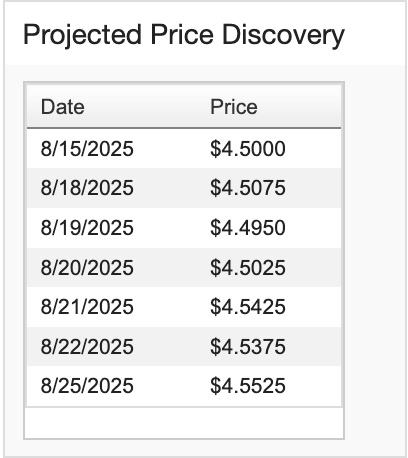
Task: Click the $4.4950 price value
Action: click(248, 228)
